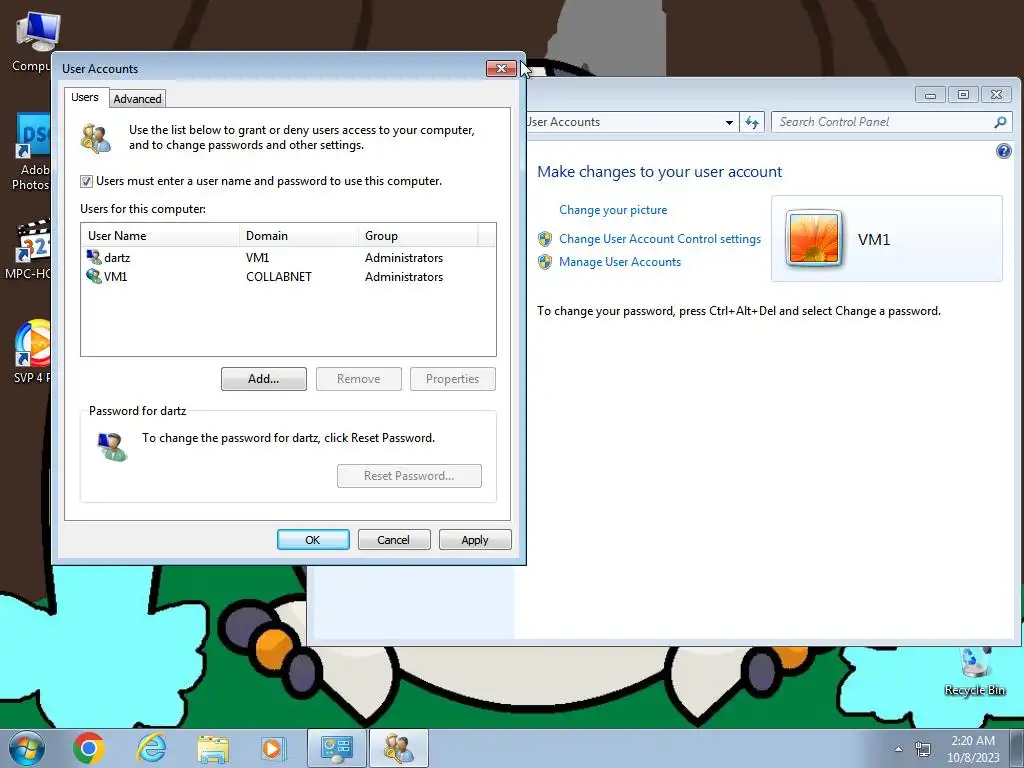Switch to the Advanced tab

(x=137, y=99)
